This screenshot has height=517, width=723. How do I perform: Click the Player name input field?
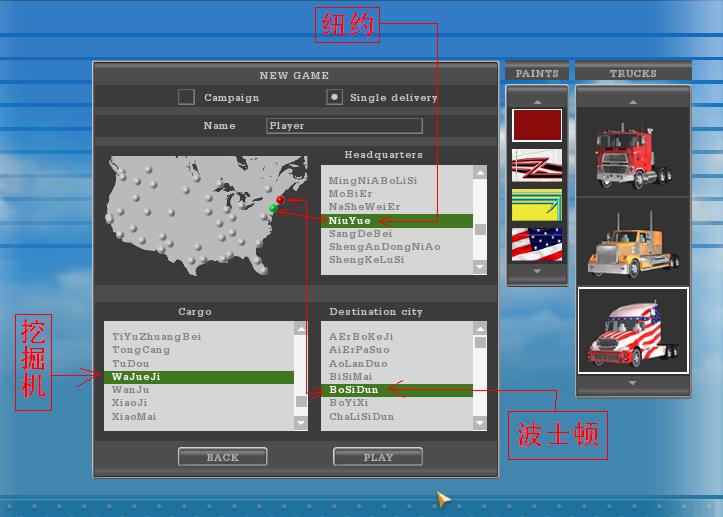(x=344, y=126)
